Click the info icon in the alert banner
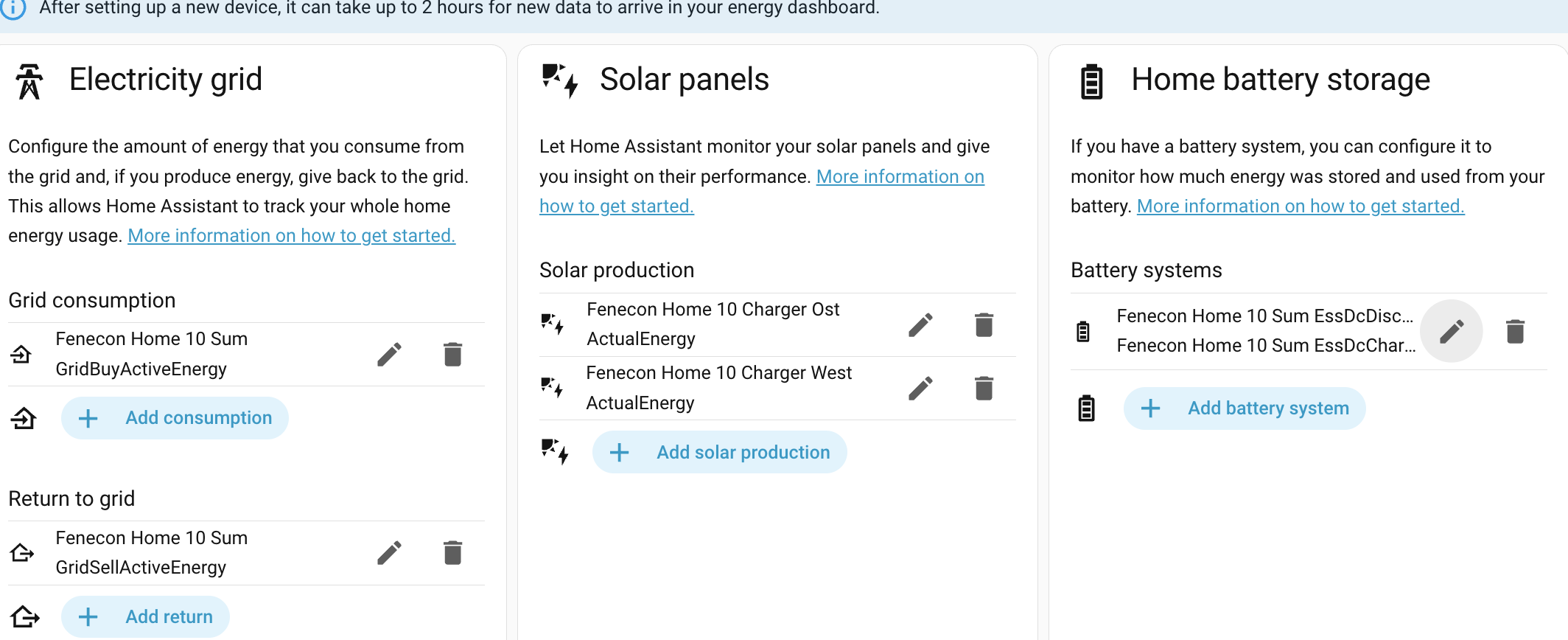The width and height of the screenshot is (1568, 640). (x=13, y=8)
